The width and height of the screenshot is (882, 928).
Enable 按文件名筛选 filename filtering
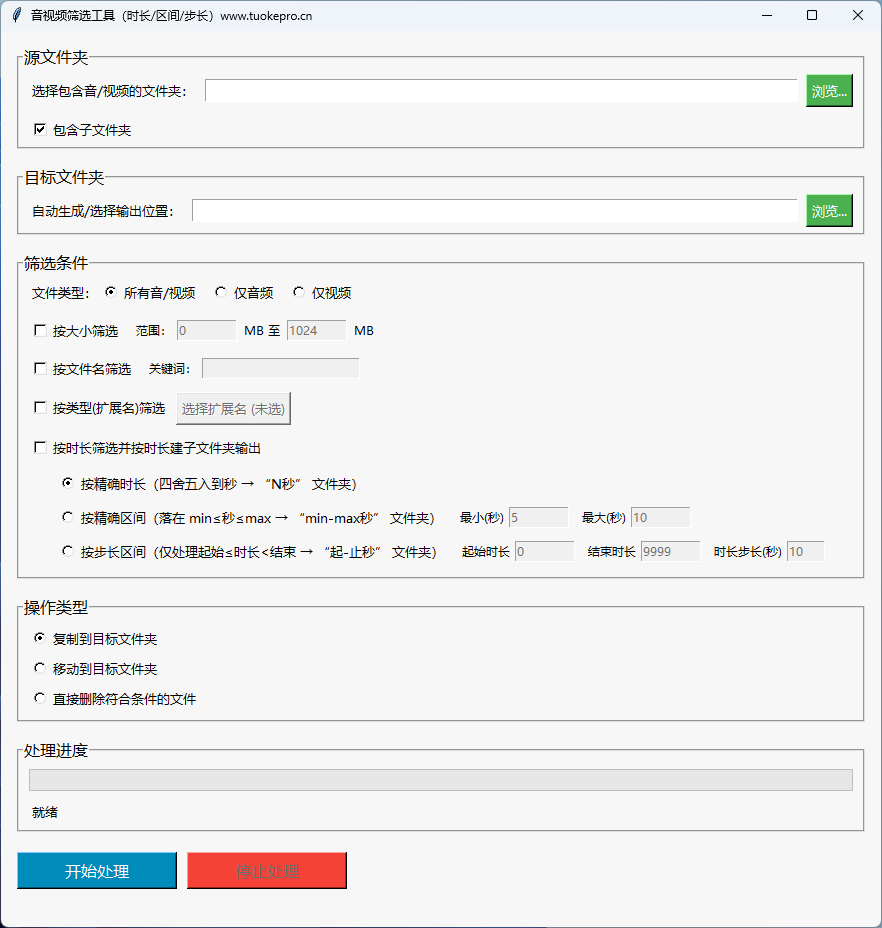40,368
